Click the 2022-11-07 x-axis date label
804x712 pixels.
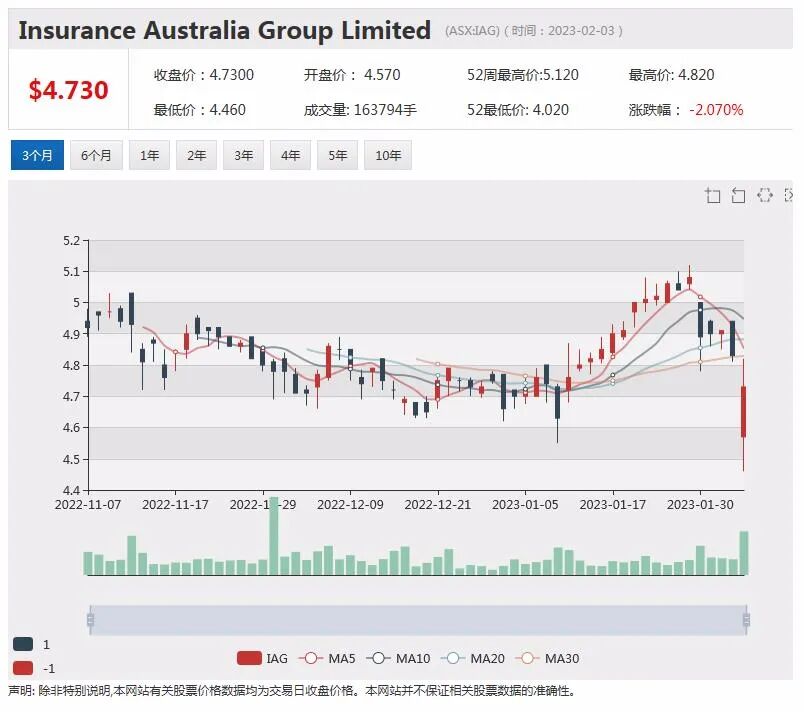88,504
